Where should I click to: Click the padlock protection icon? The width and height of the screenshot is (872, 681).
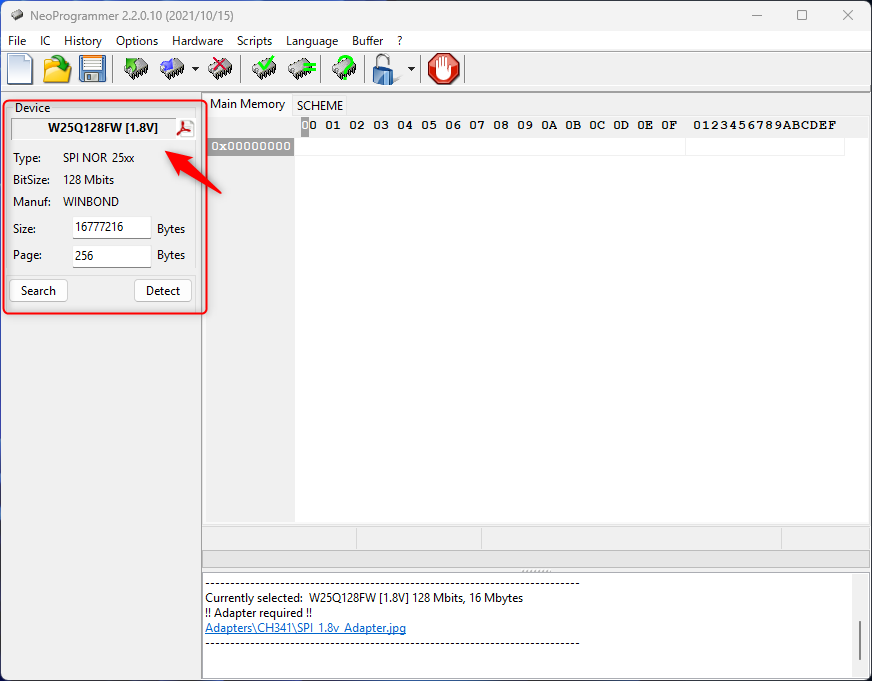(x=386, y=69)
